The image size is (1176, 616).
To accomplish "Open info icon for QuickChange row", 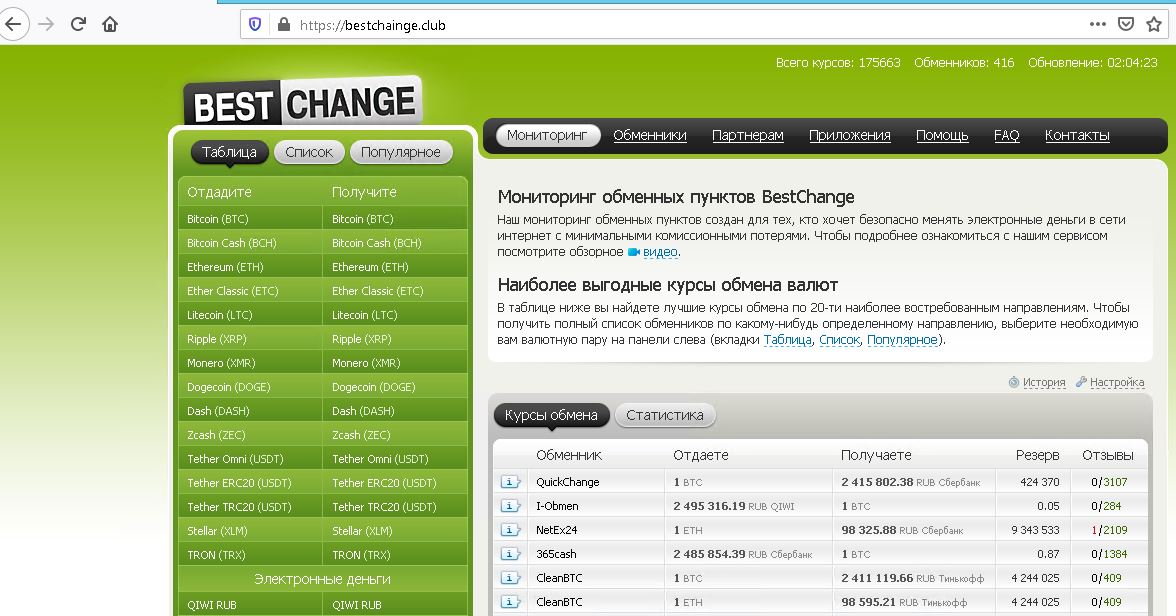I will click(510, 482).
